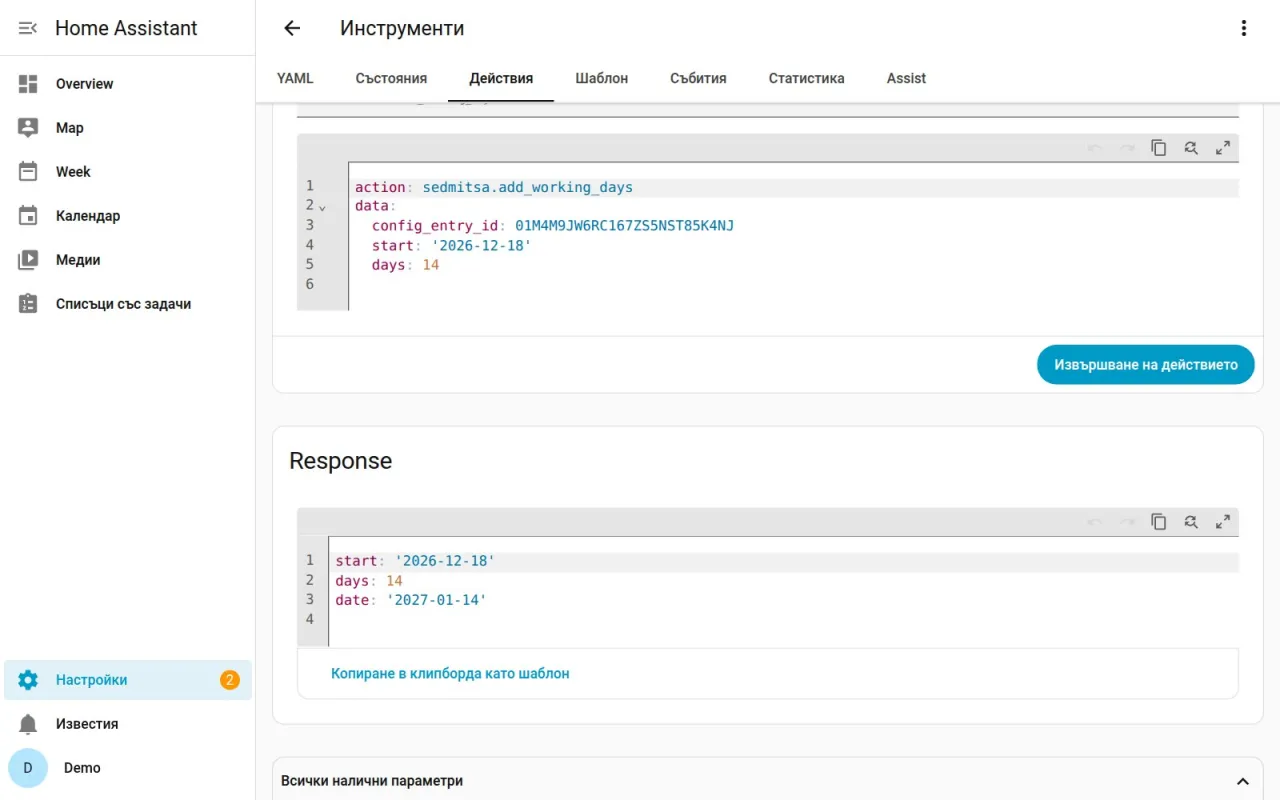Open Overview dashboard icon

coord(28,84)
